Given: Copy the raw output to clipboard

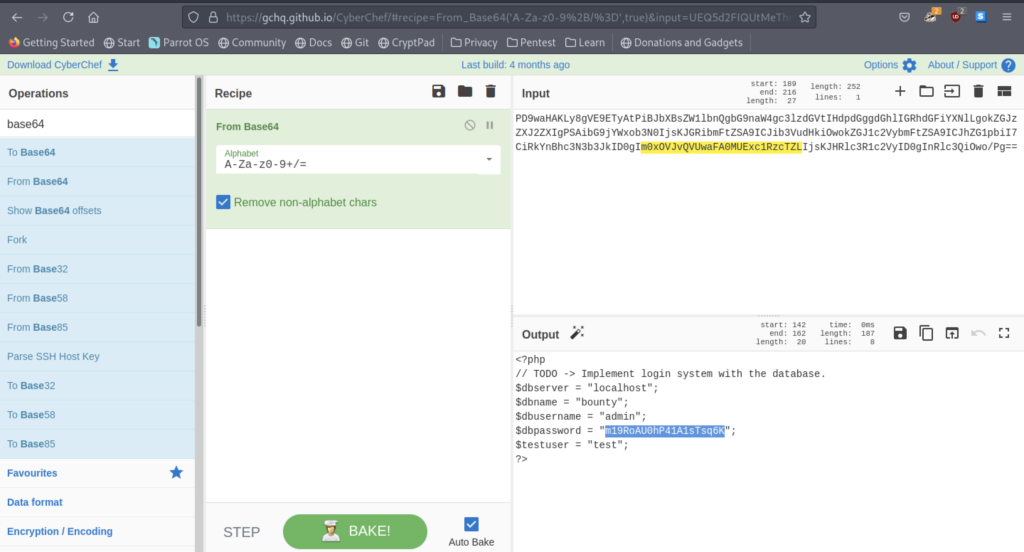Looking at the screenshot, I should pos(926,333).
